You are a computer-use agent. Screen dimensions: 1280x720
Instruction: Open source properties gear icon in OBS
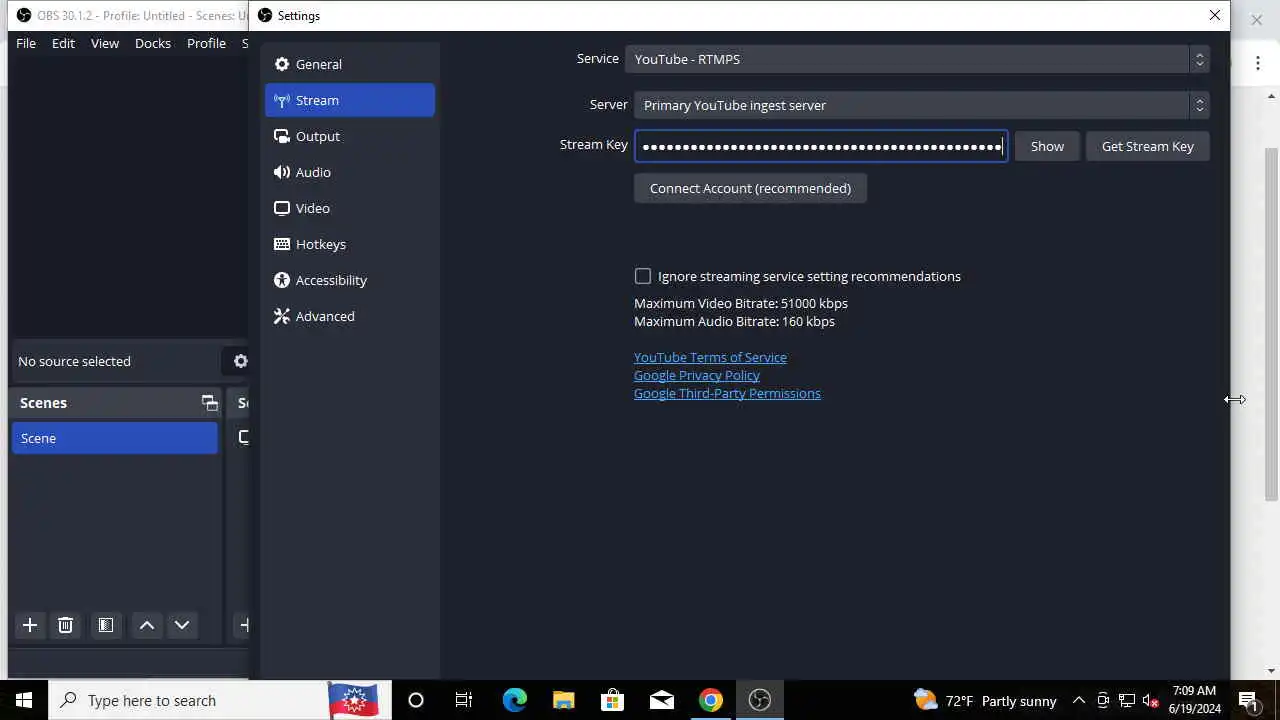(x=240, y=361)
